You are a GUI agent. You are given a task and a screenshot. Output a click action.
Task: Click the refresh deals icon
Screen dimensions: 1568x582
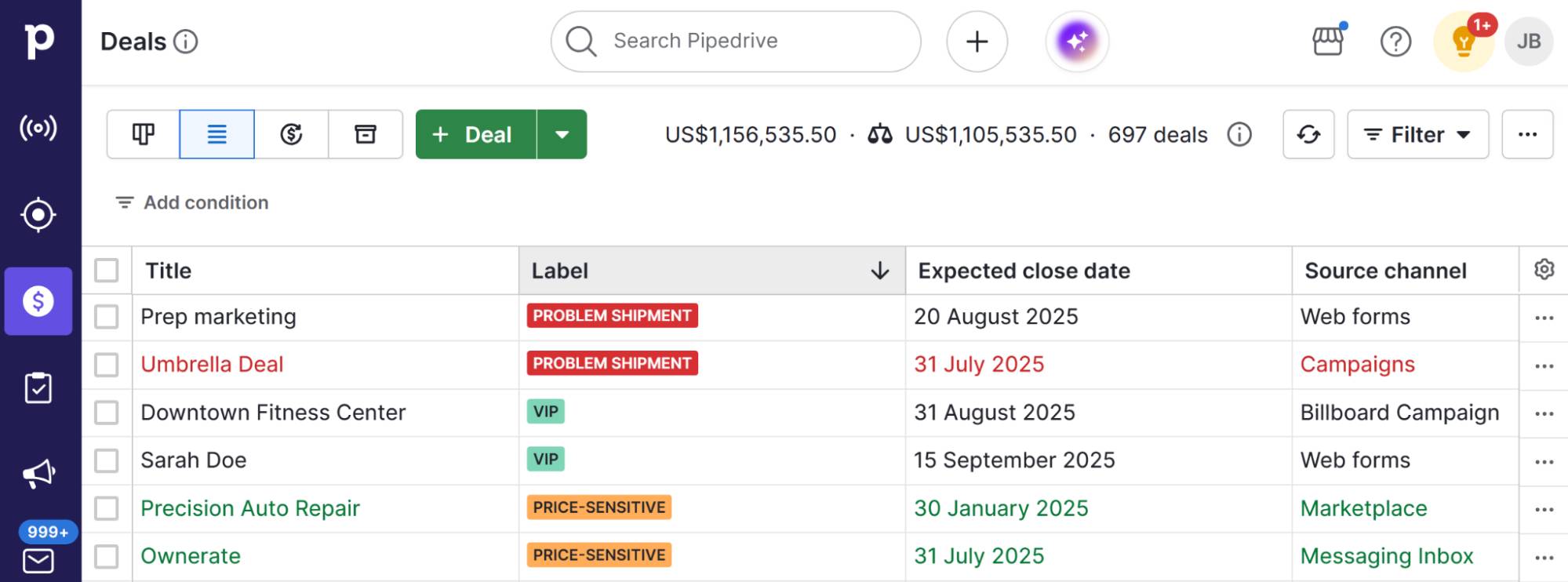(x=1308, y=134)
